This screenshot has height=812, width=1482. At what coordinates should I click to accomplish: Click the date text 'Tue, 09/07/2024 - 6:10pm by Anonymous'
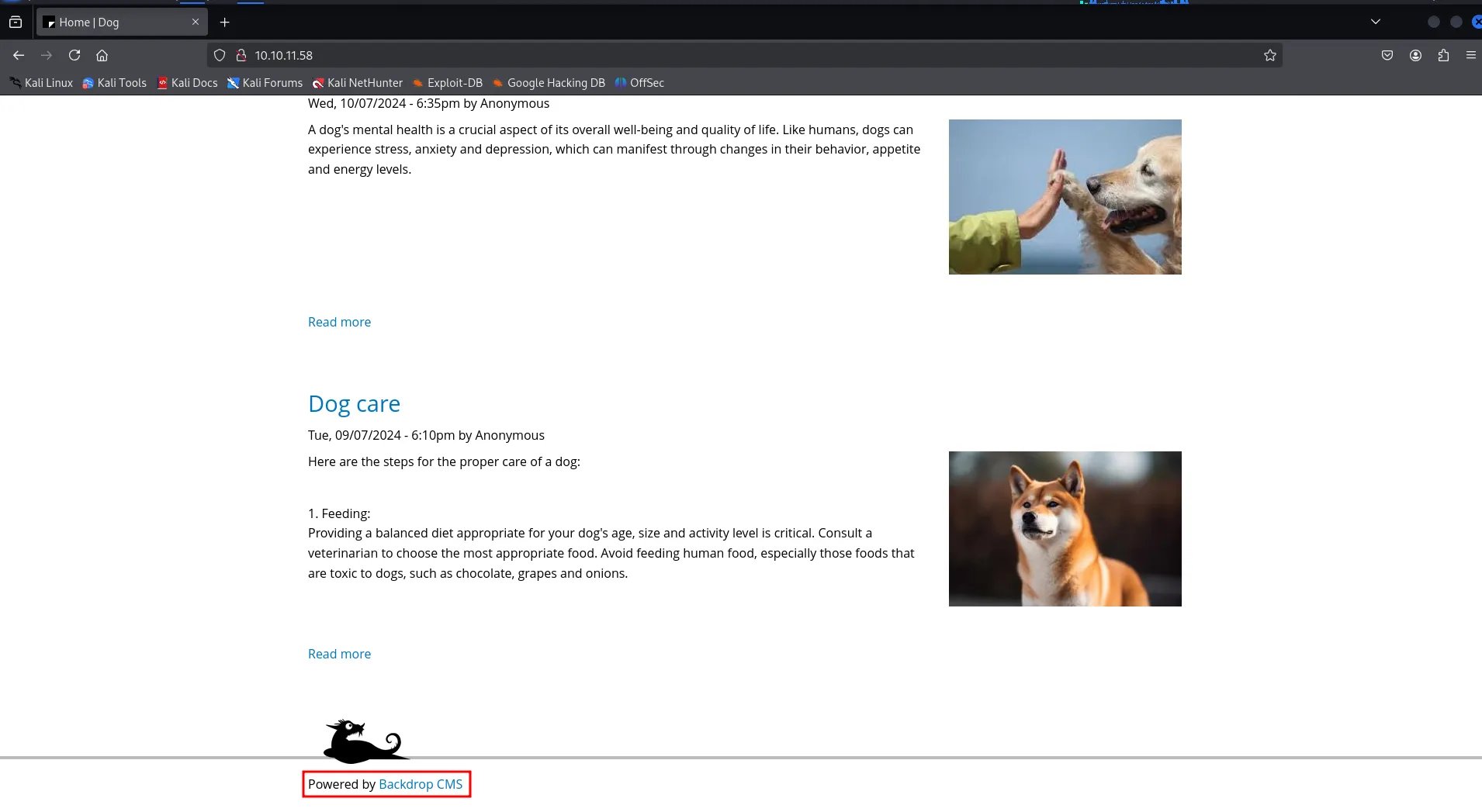[426, 435]
